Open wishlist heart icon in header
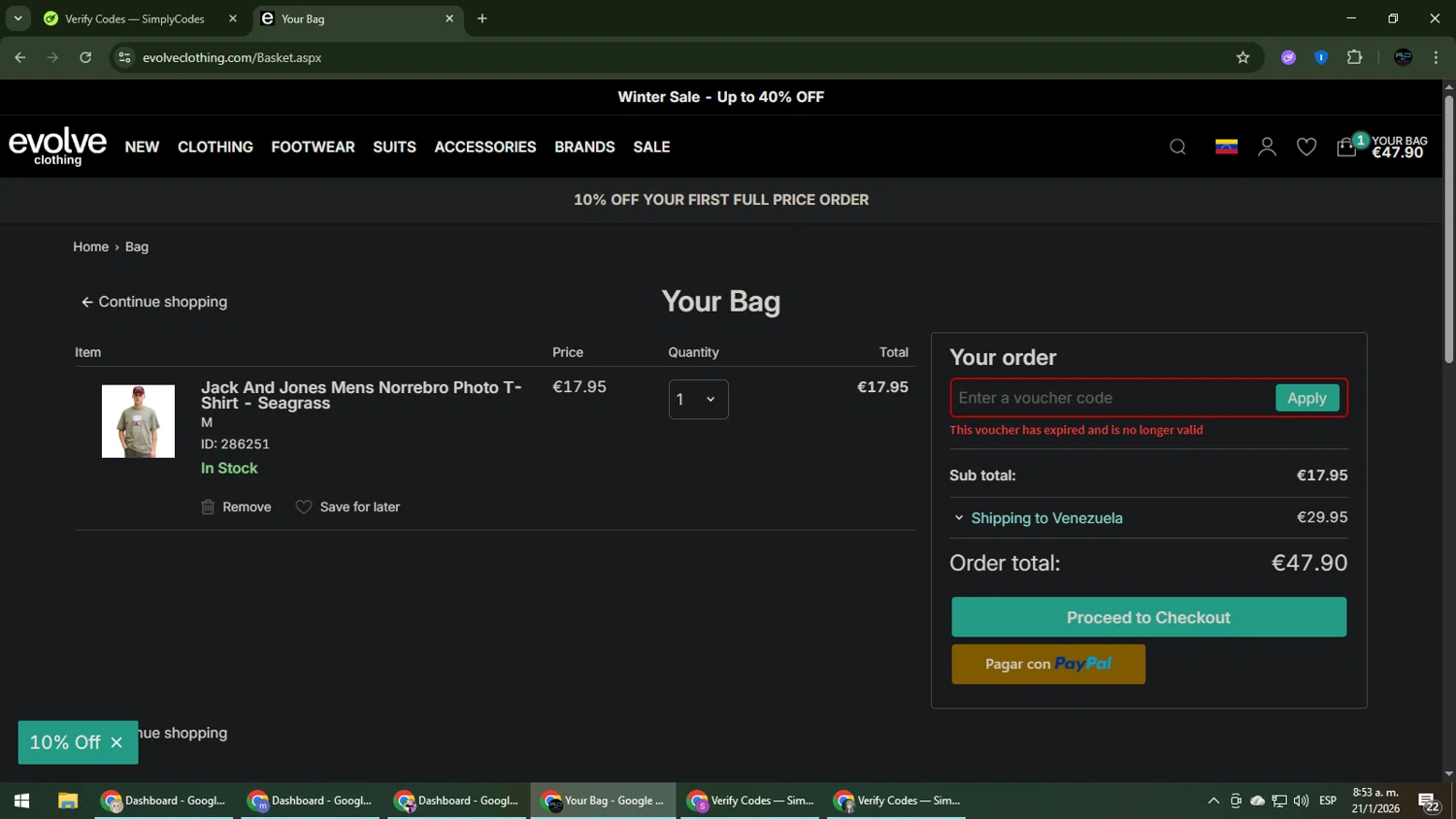Image resolution: width=1456 pixels, height=819 pixels. point(1307,147)
